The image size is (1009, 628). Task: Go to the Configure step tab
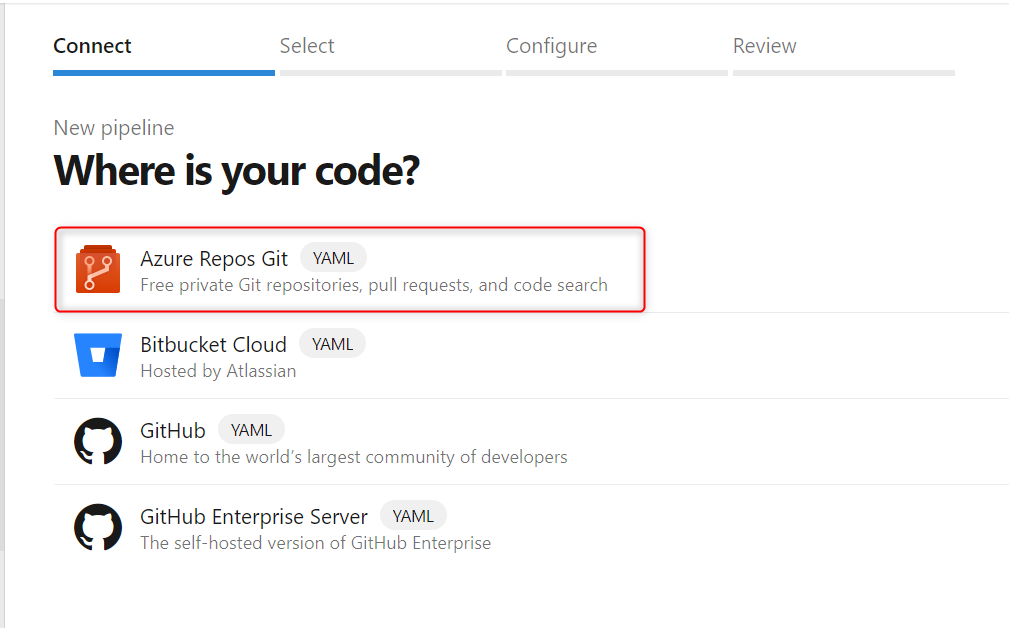point(551,46)
